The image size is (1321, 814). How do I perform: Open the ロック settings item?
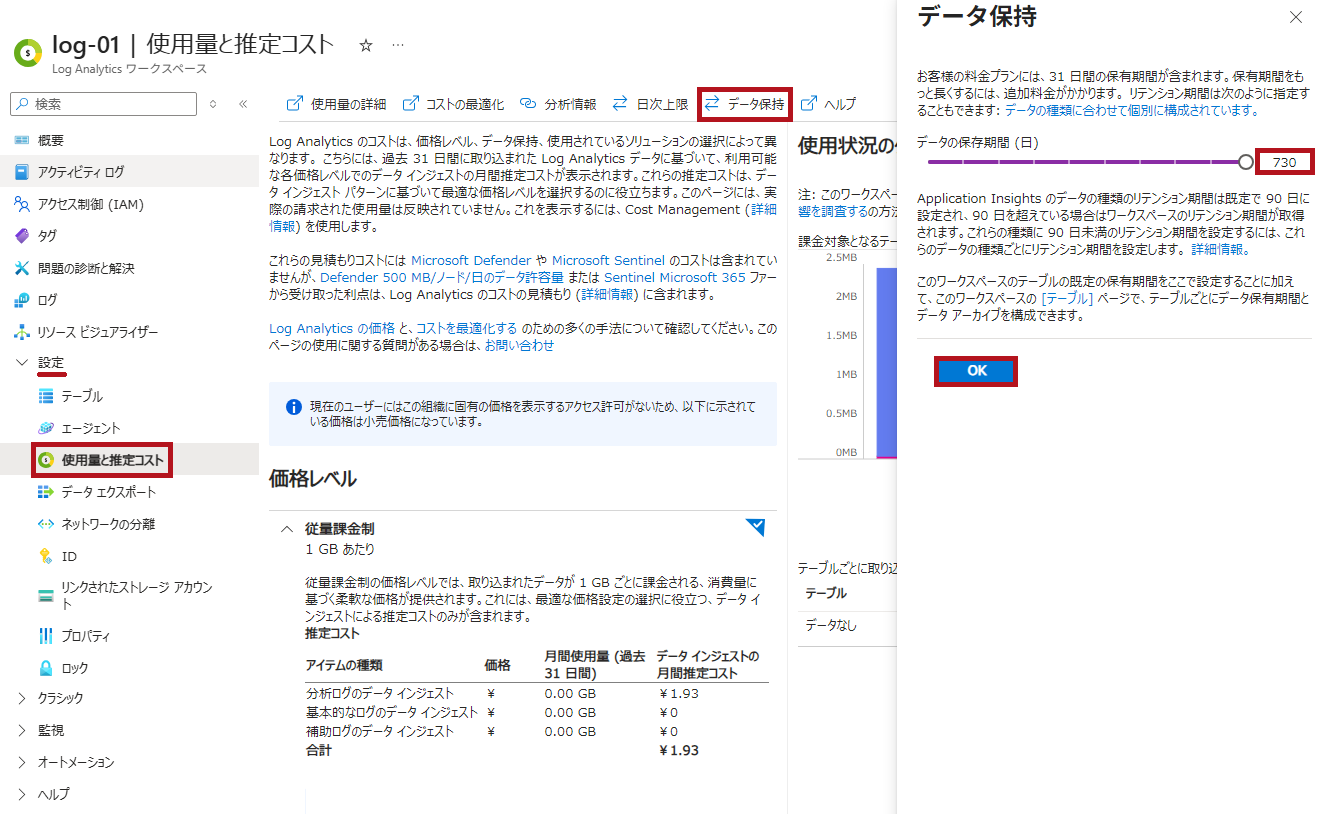75,668
